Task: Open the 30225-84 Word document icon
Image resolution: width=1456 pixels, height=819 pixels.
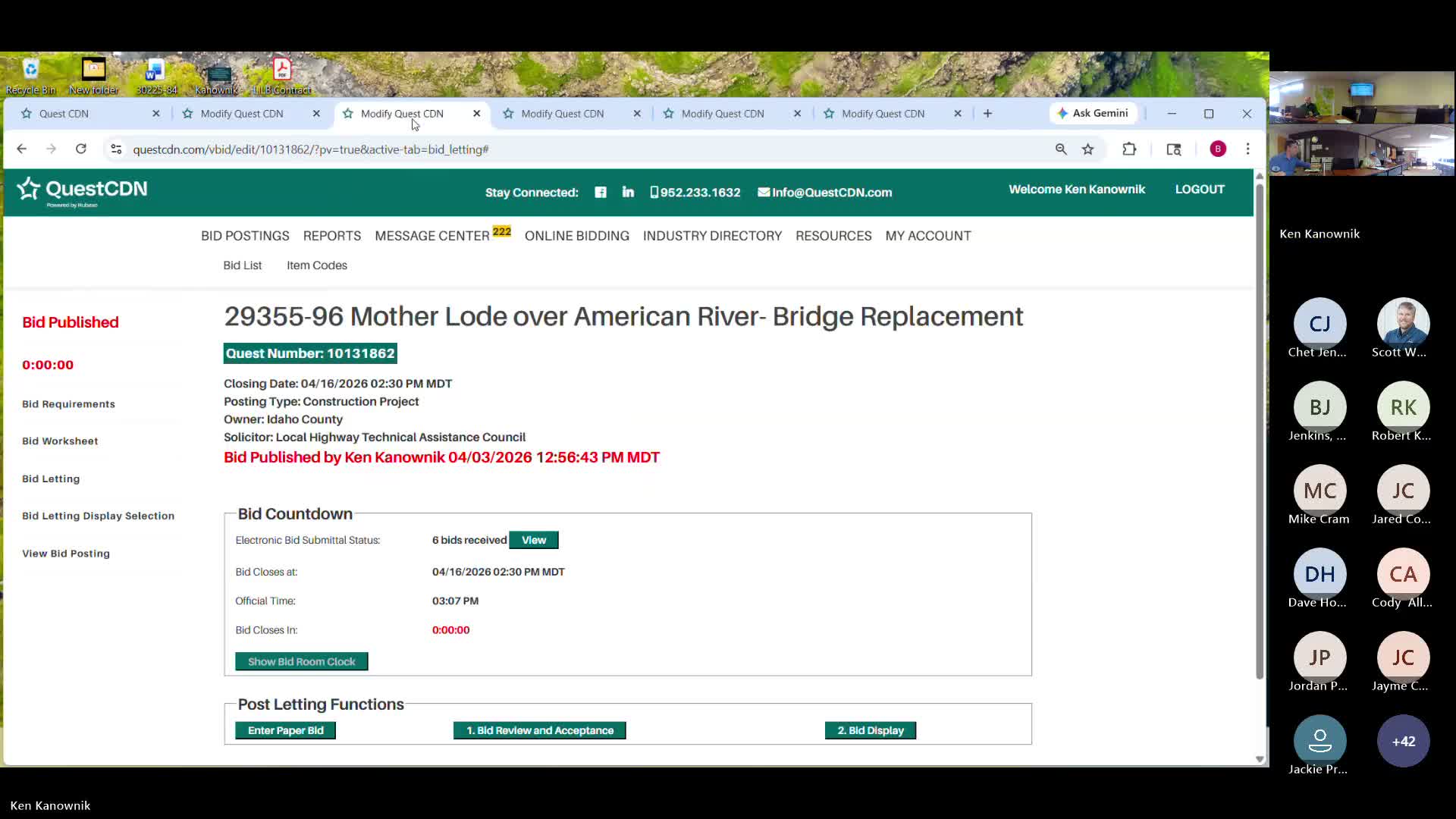Action: (155, 76)
